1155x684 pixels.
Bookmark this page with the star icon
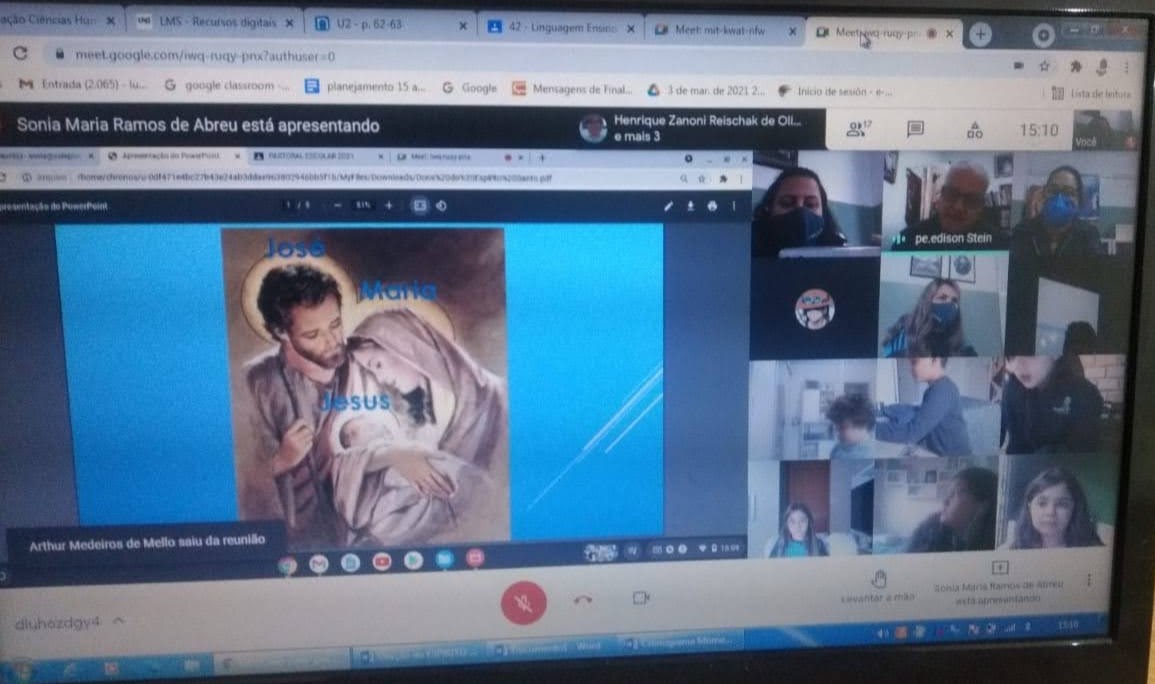click(1044, 66)
